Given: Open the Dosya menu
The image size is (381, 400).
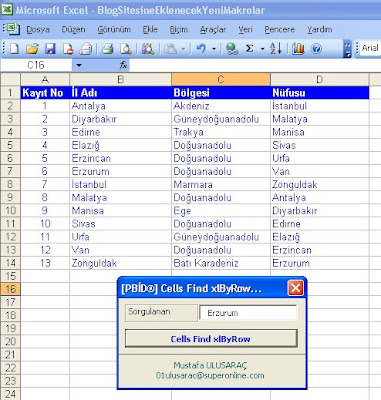Looking at the screenshot, I should tap(38, 29).
